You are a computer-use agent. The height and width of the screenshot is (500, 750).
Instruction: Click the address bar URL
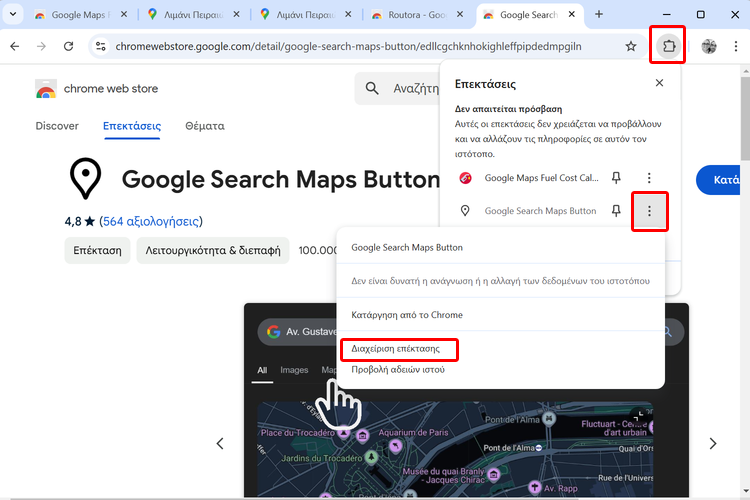(x=348, y=46)
